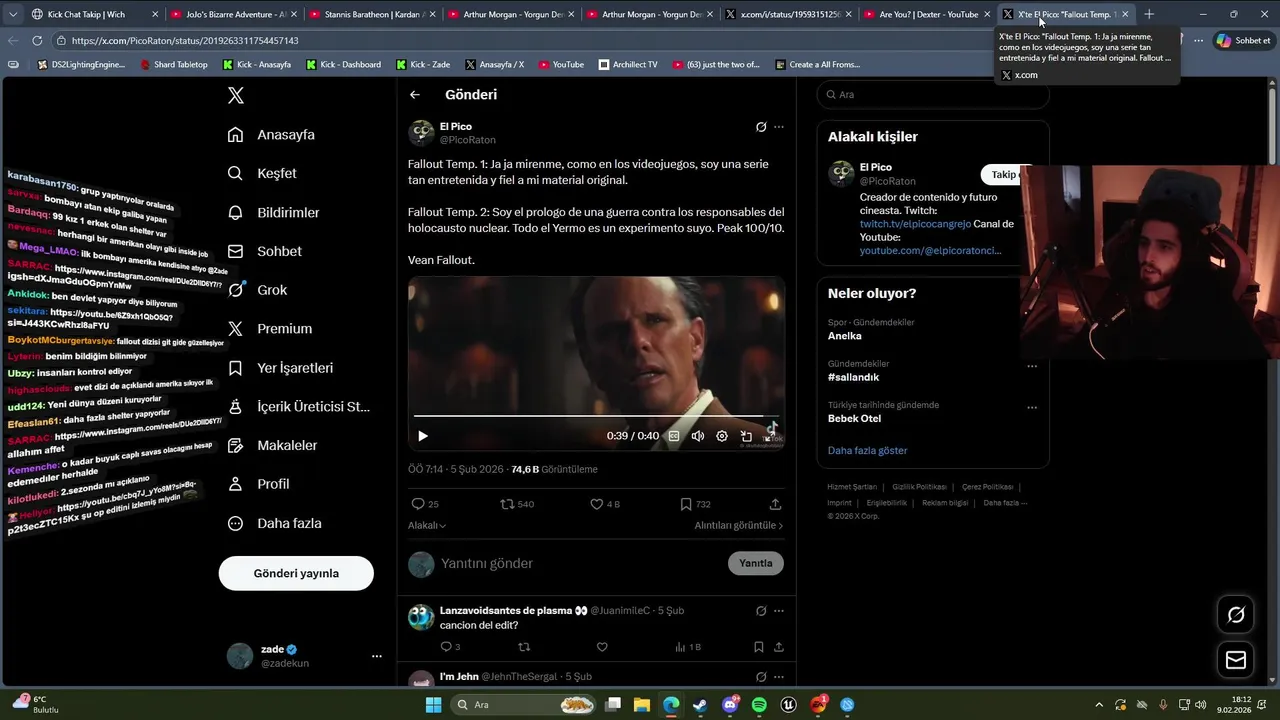Seek on the video progress bar
Screen dimensions: 1280x720
pyautogui.click(x=596, y=416)
